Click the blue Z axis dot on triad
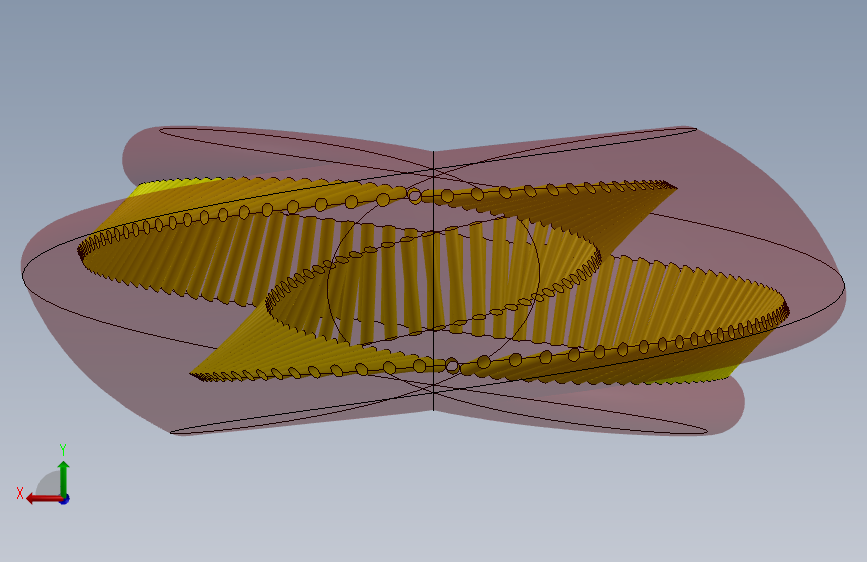 [x=65, y=499]
